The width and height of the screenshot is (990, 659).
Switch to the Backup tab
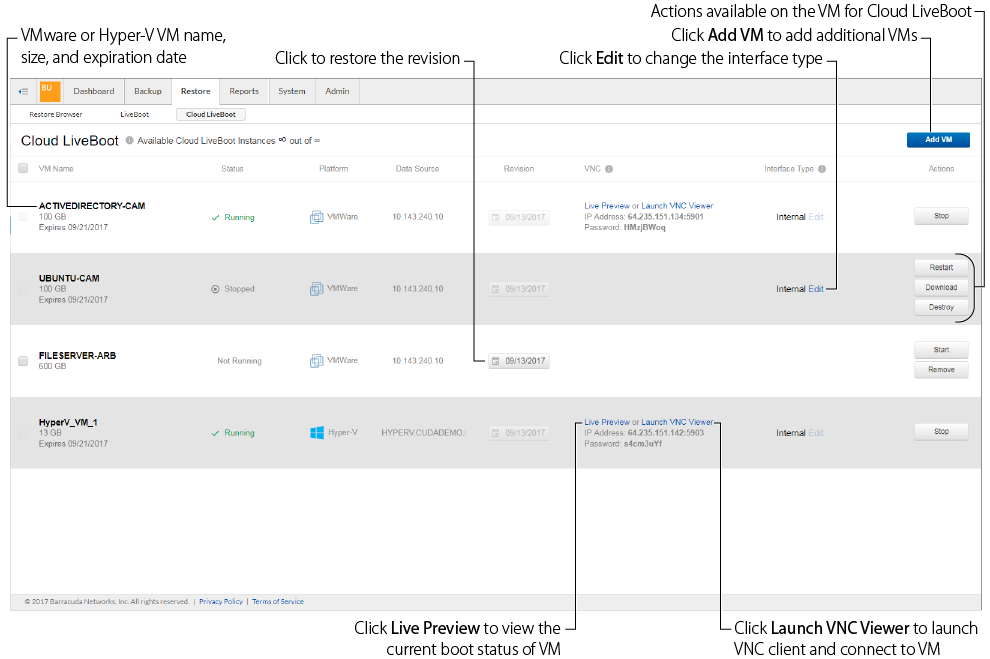tap(148, 92)
